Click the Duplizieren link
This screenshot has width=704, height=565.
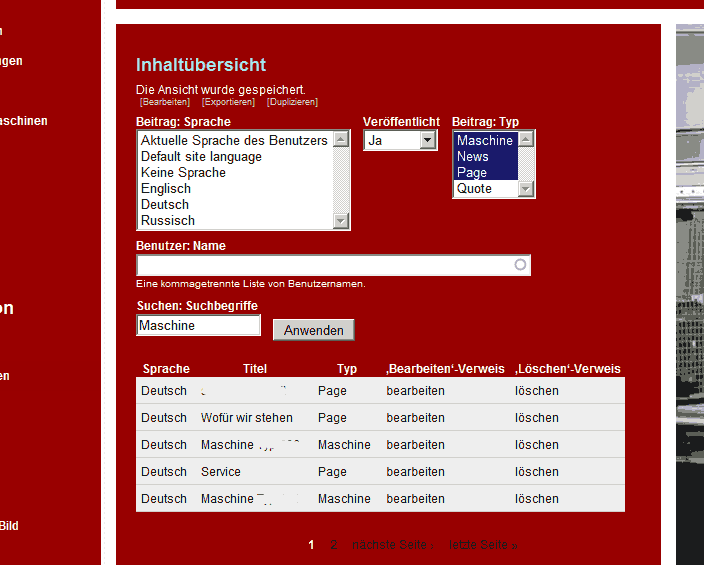click(292, 102)
